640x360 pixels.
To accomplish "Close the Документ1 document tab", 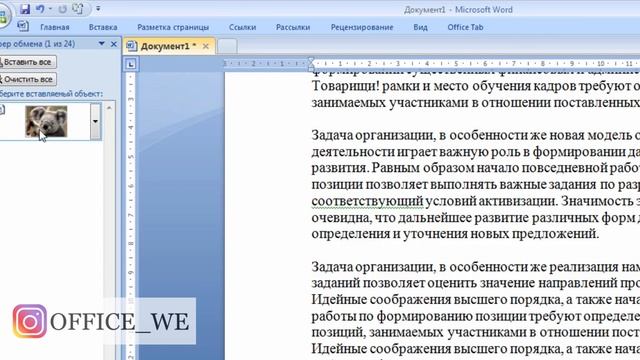I will pyautogui.click(x=206, y=47).
